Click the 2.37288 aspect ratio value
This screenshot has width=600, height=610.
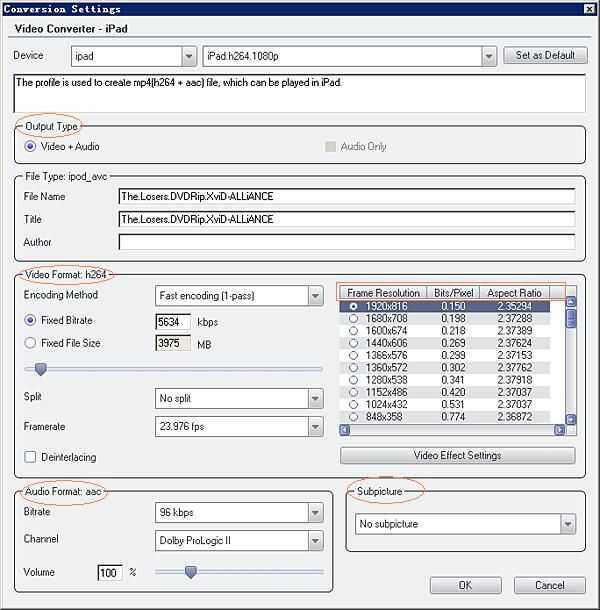tap(514, 319)
